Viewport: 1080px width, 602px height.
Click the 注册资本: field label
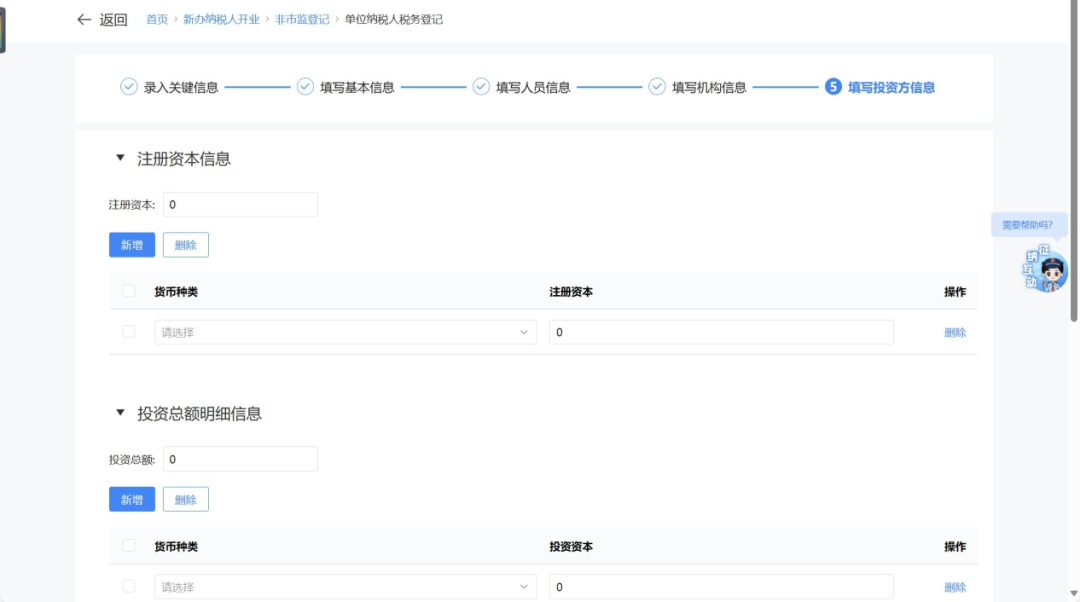tap(132, 205)
